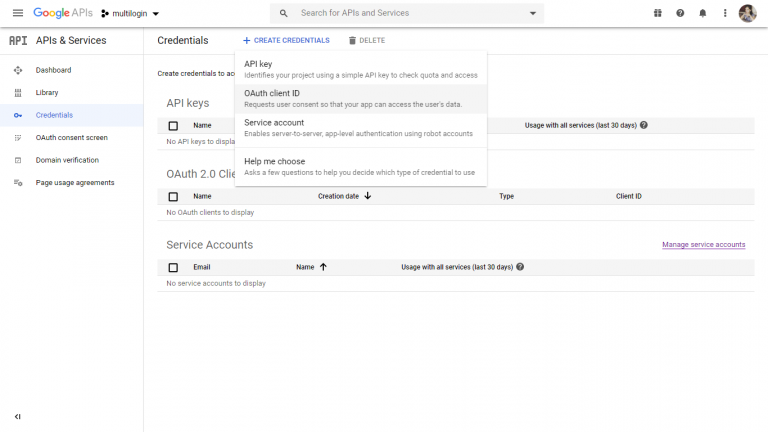Image resolution: width=768 pixels, height=432 pixels.
Task: Sort OAuth clients by Creation date
Action: pos(338,196)
